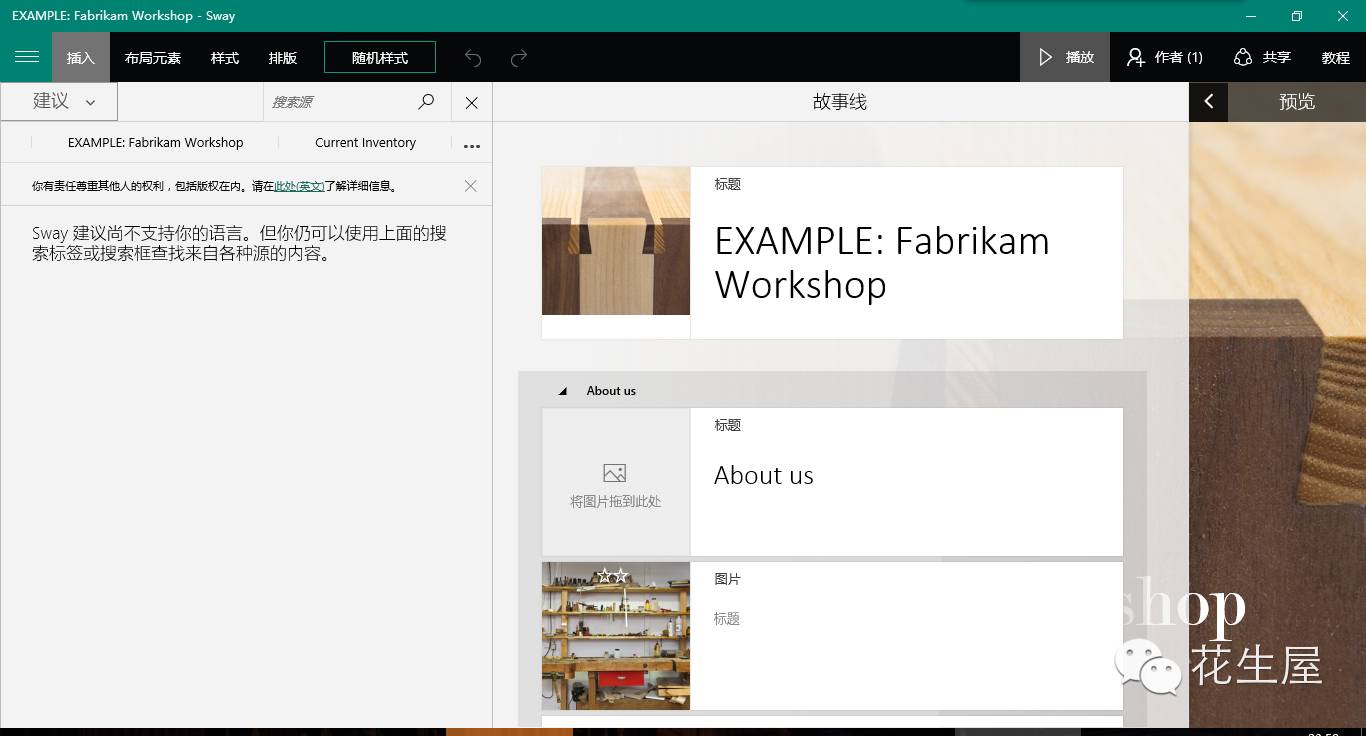Viewport: 1366px width, 736px height.
Task: Dismiss the copyright notice
Action: coord(471,186)
